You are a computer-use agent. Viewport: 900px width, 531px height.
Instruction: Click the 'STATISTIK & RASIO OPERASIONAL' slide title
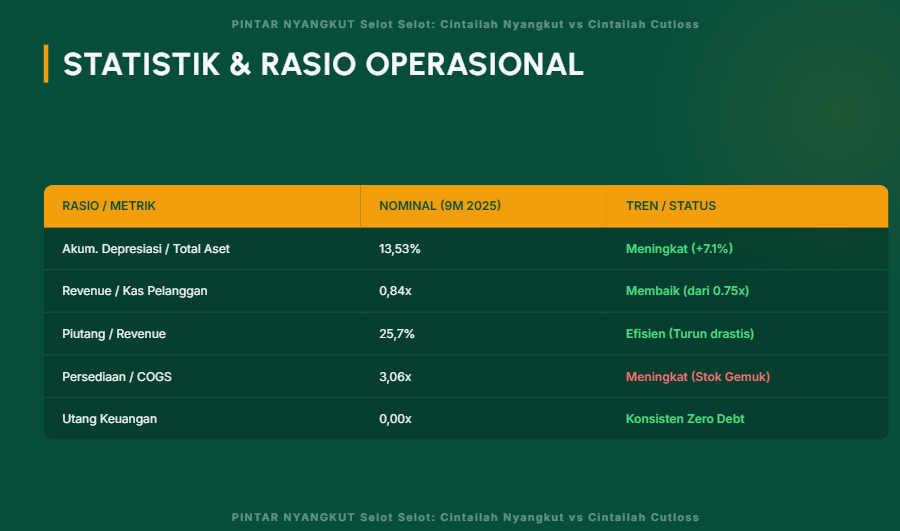[x=323, y=64]
